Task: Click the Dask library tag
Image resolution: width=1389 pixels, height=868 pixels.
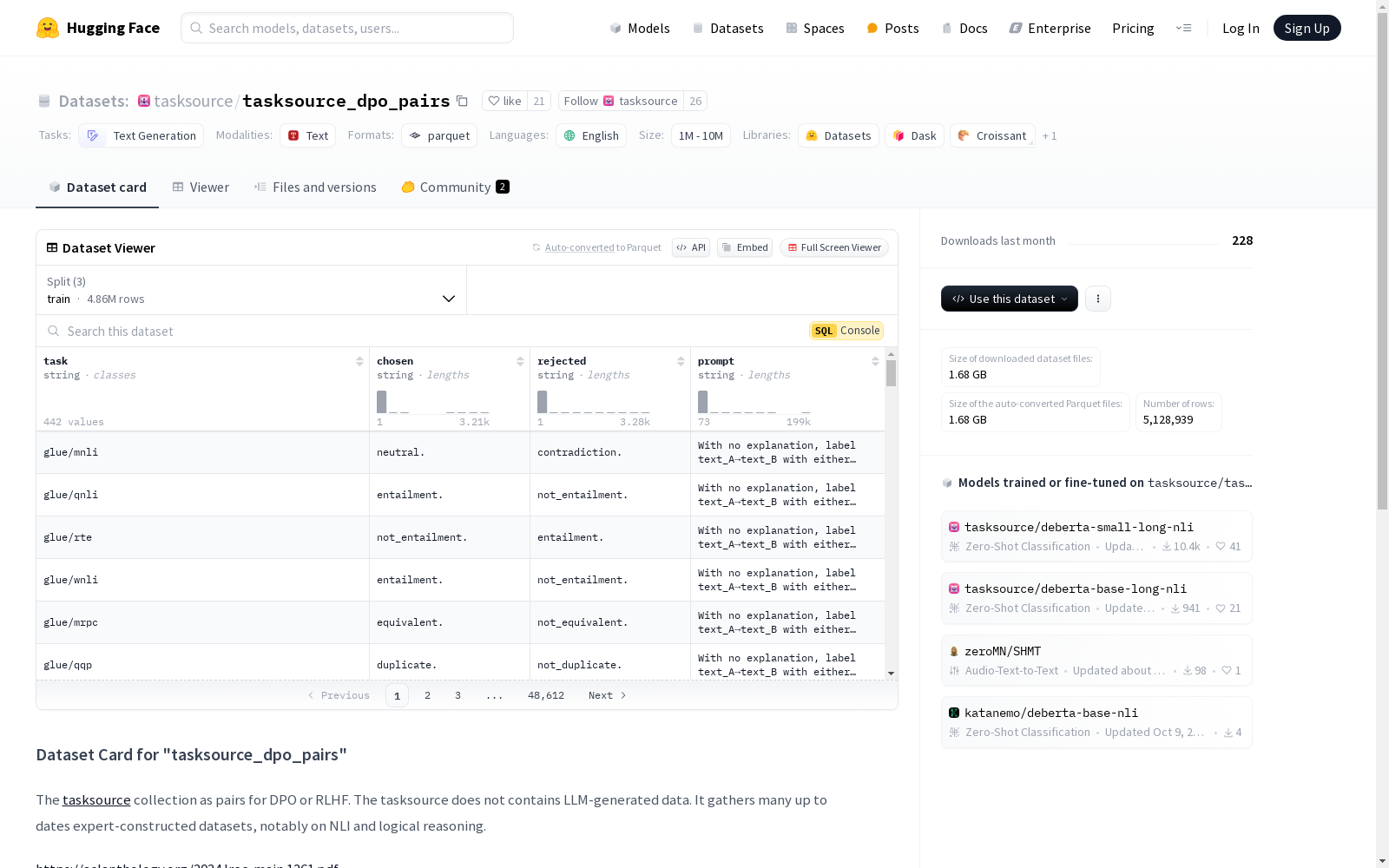Action: 914,135
